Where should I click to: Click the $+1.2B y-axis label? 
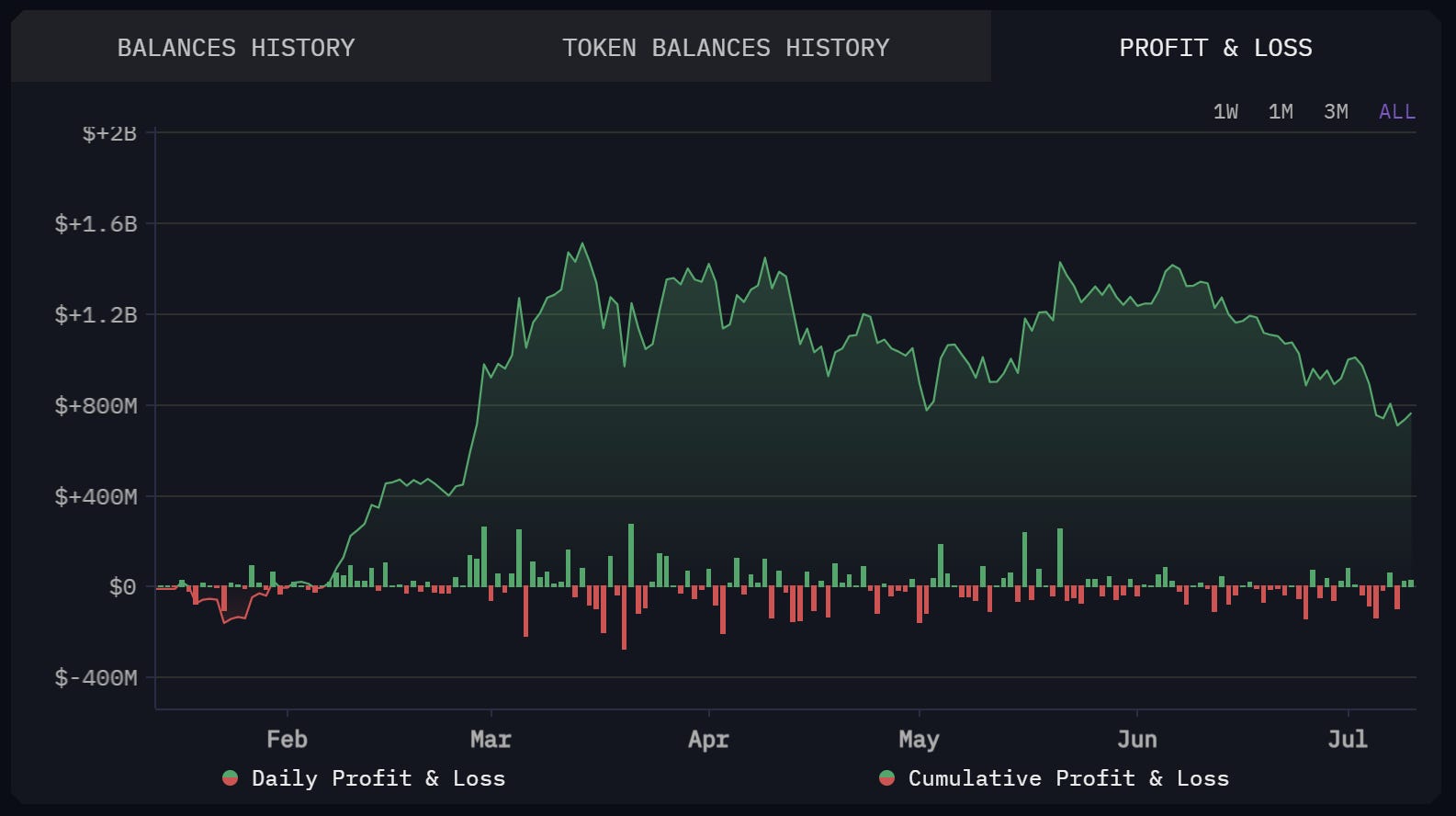pyautogui.click(x=96, y=314)
